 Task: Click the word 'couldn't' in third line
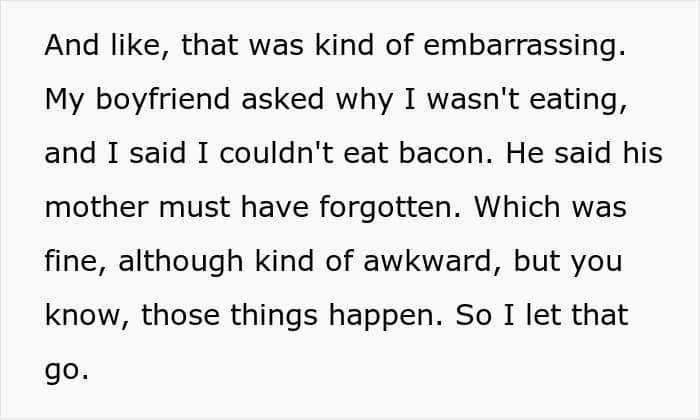[276, 153]
